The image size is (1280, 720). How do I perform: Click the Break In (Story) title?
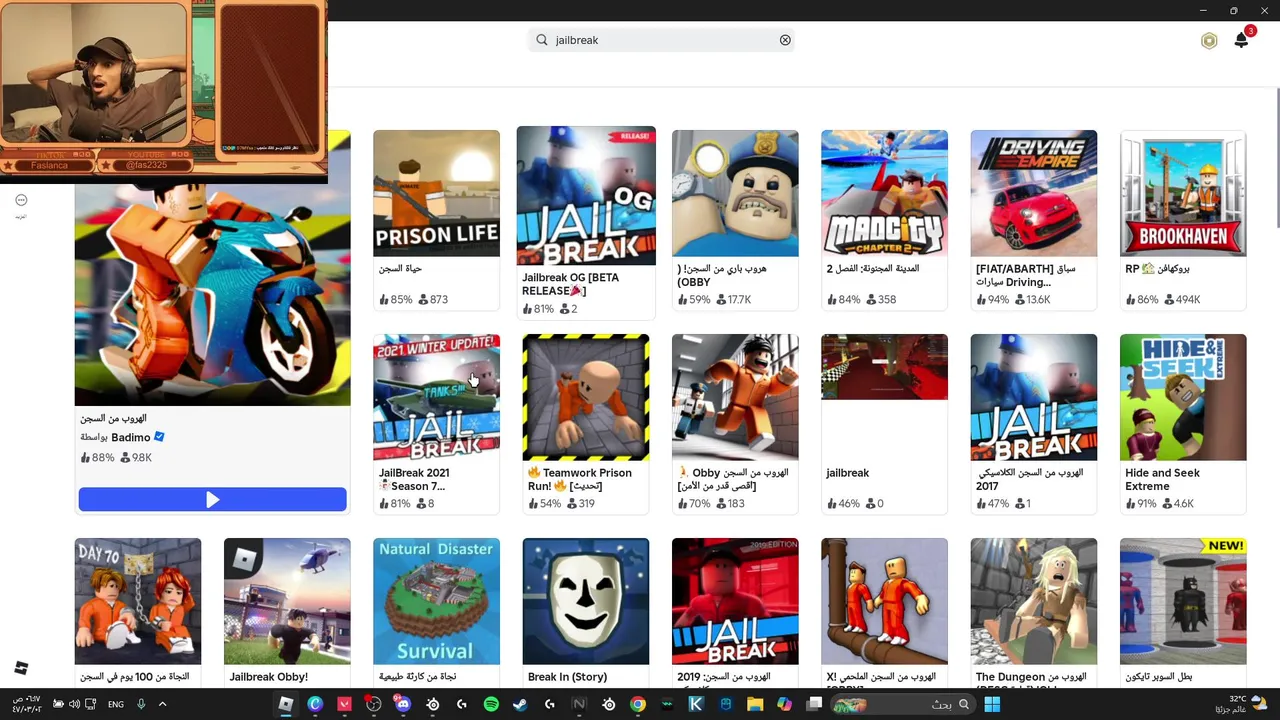567,677
